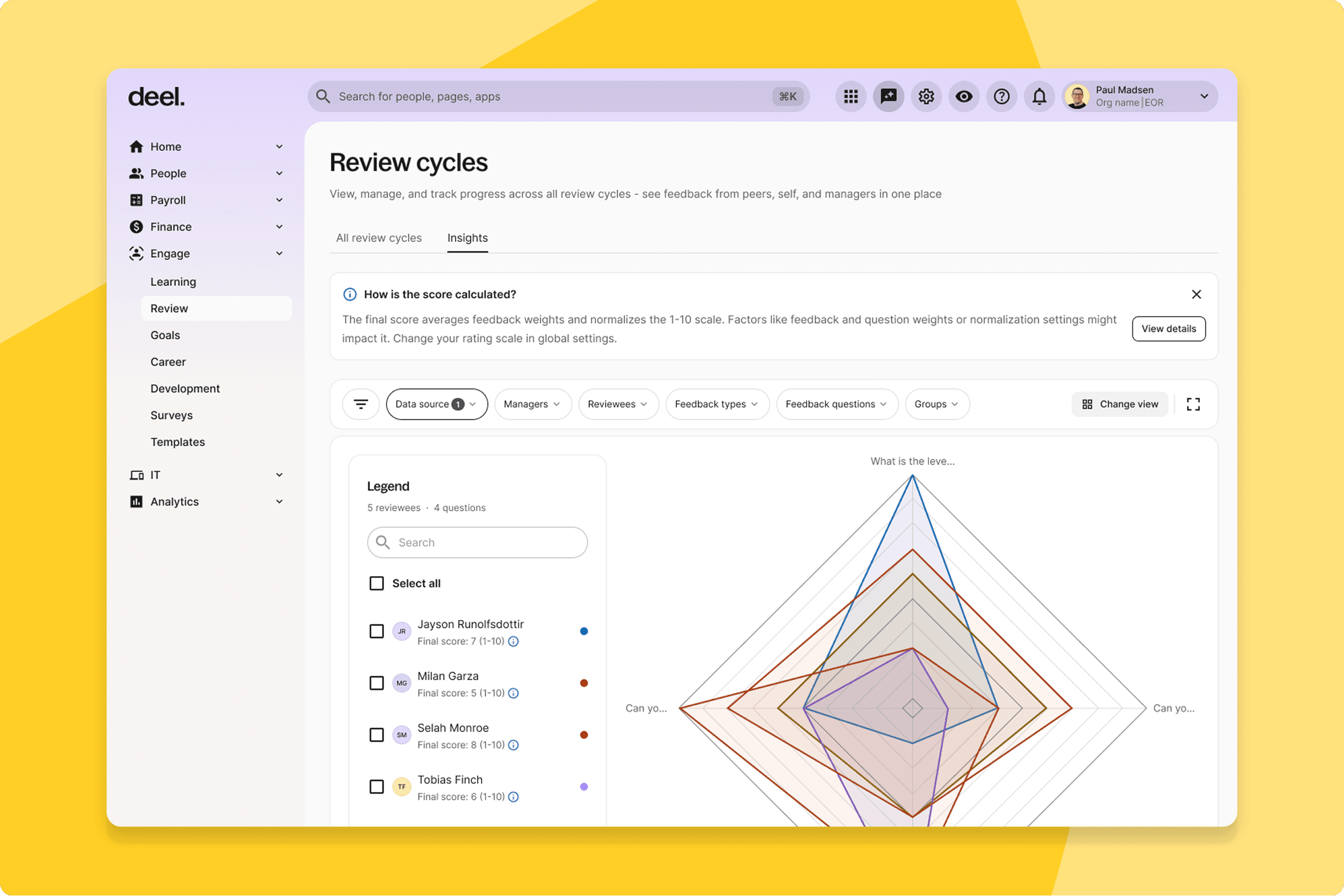Open the apps grid icon
Image resolution: width=1344 pixels, height=896 pixels.
tap(851, 97)
